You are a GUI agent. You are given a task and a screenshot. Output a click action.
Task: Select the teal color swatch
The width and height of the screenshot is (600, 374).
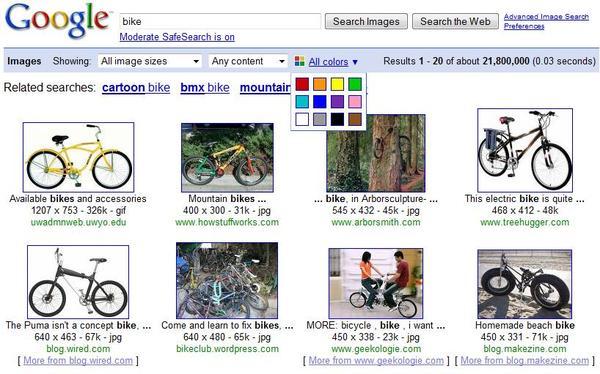(x=302, y=101)
